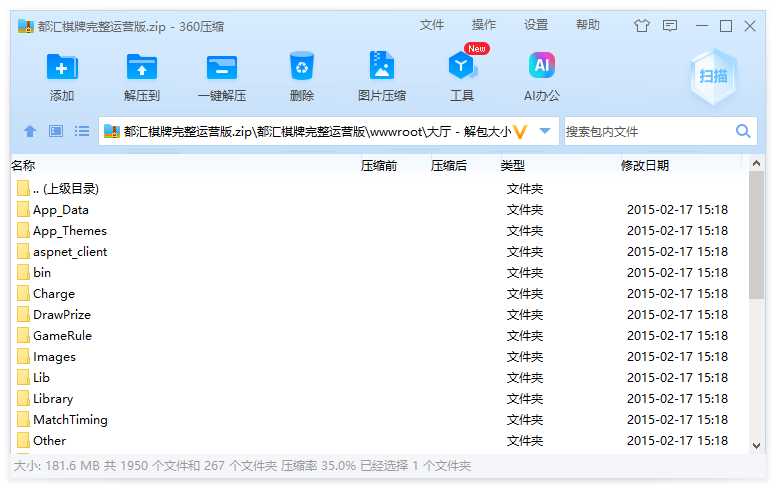
Task: Select the '.. (上级目录)' parent folder row
Action: pyautogui.click(x=379, y=189)
